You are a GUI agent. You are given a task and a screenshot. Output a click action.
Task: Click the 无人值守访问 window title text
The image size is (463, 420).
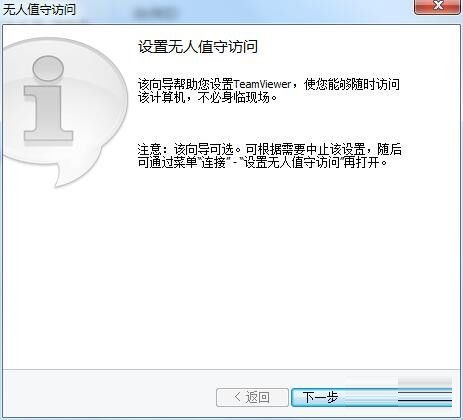(39, 9)
